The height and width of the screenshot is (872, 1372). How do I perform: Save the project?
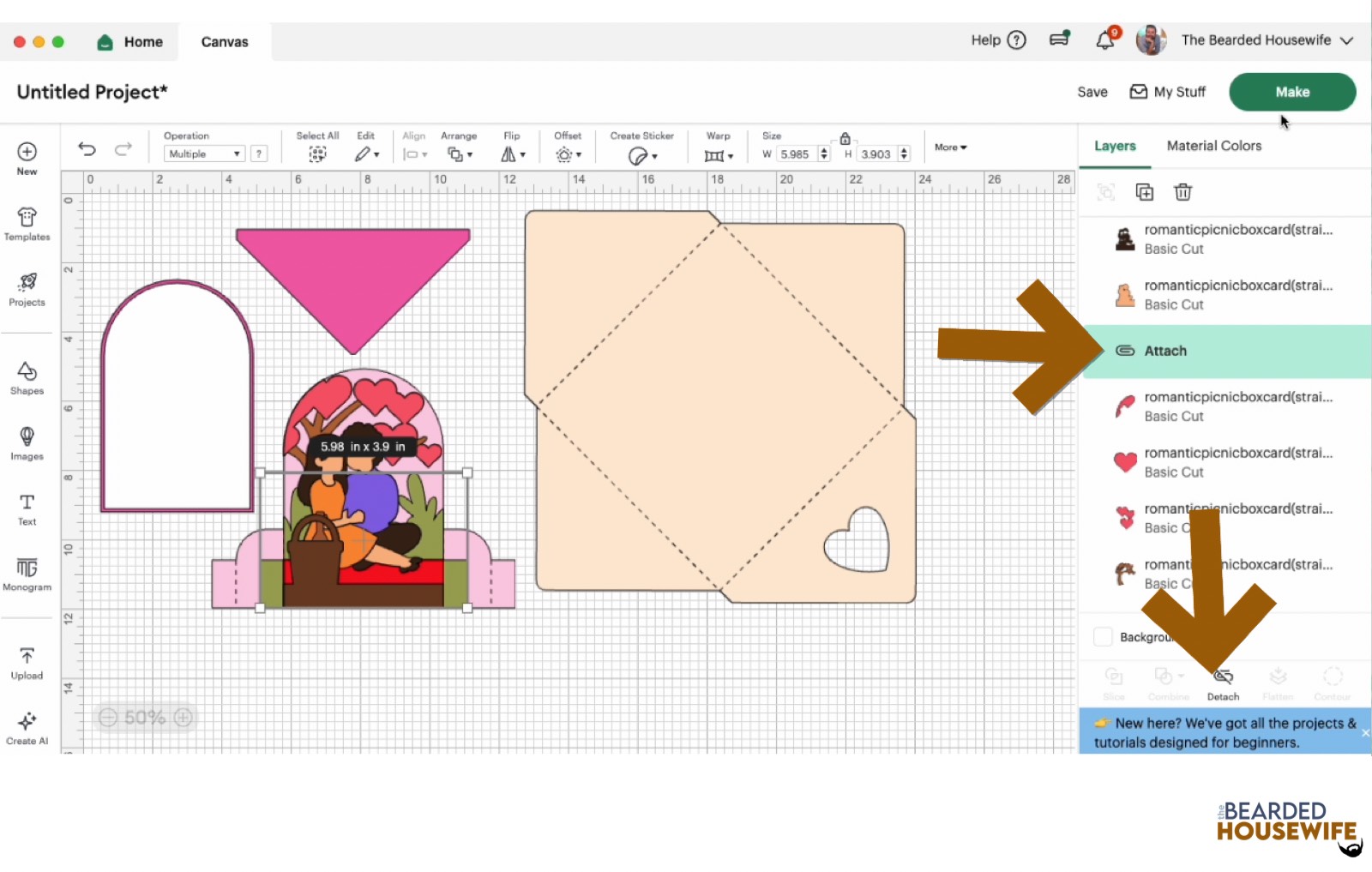[x=1092, y=92]
